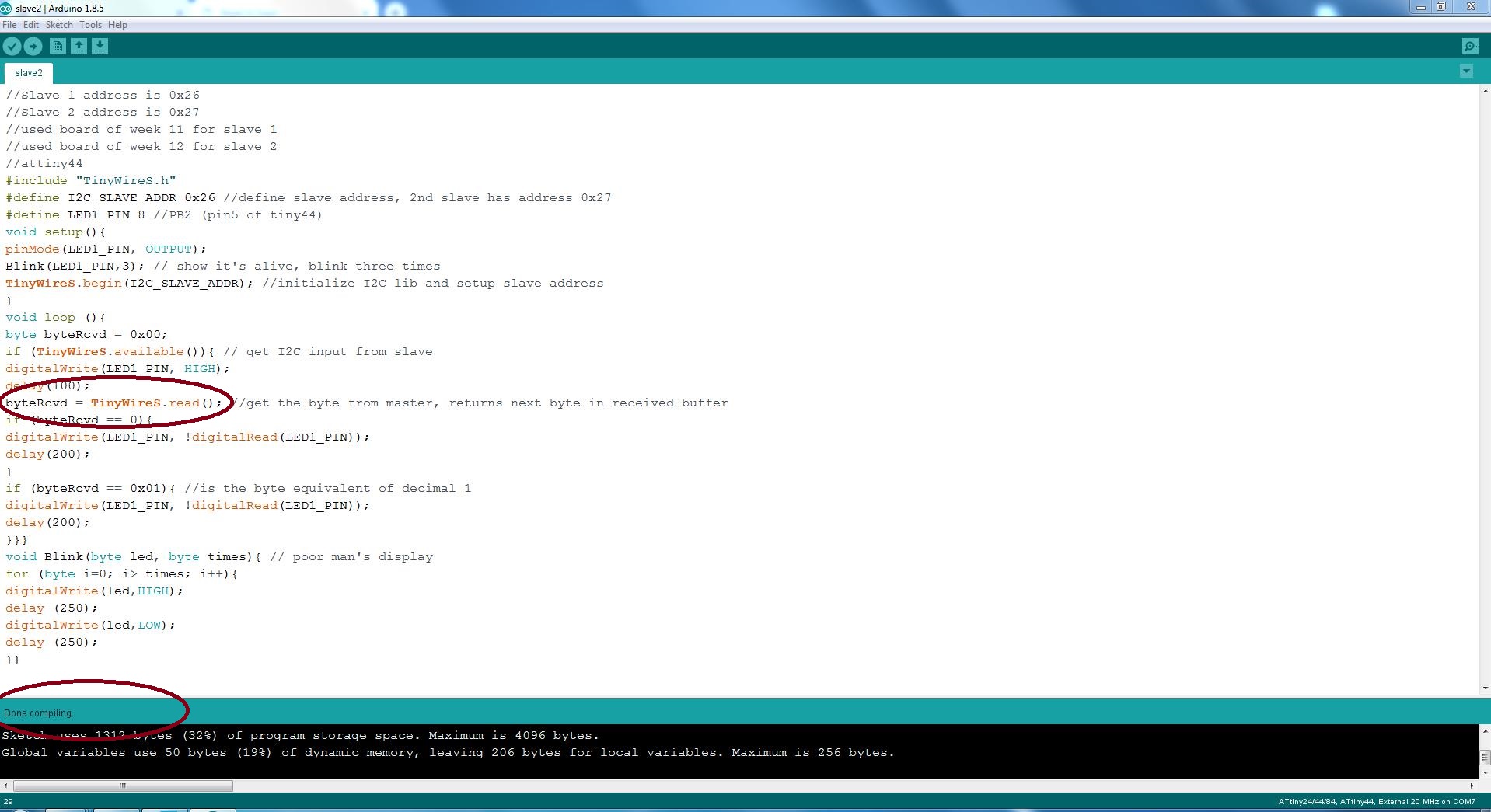Expand the tab options dropdown arrow

point(1466,71)
